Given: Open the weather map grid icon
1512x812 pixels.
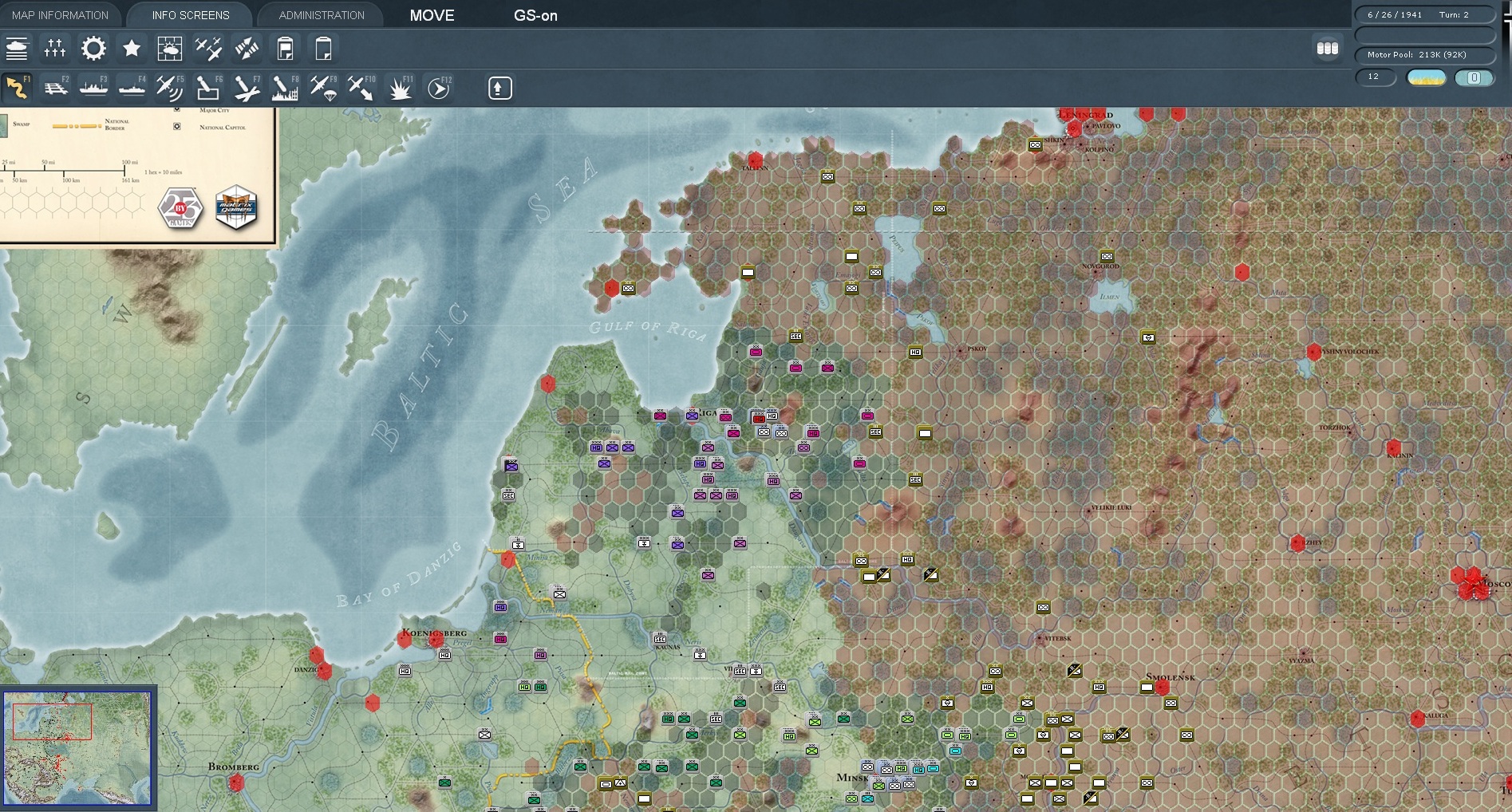Looking at the screenshot, I should [170, 49].
